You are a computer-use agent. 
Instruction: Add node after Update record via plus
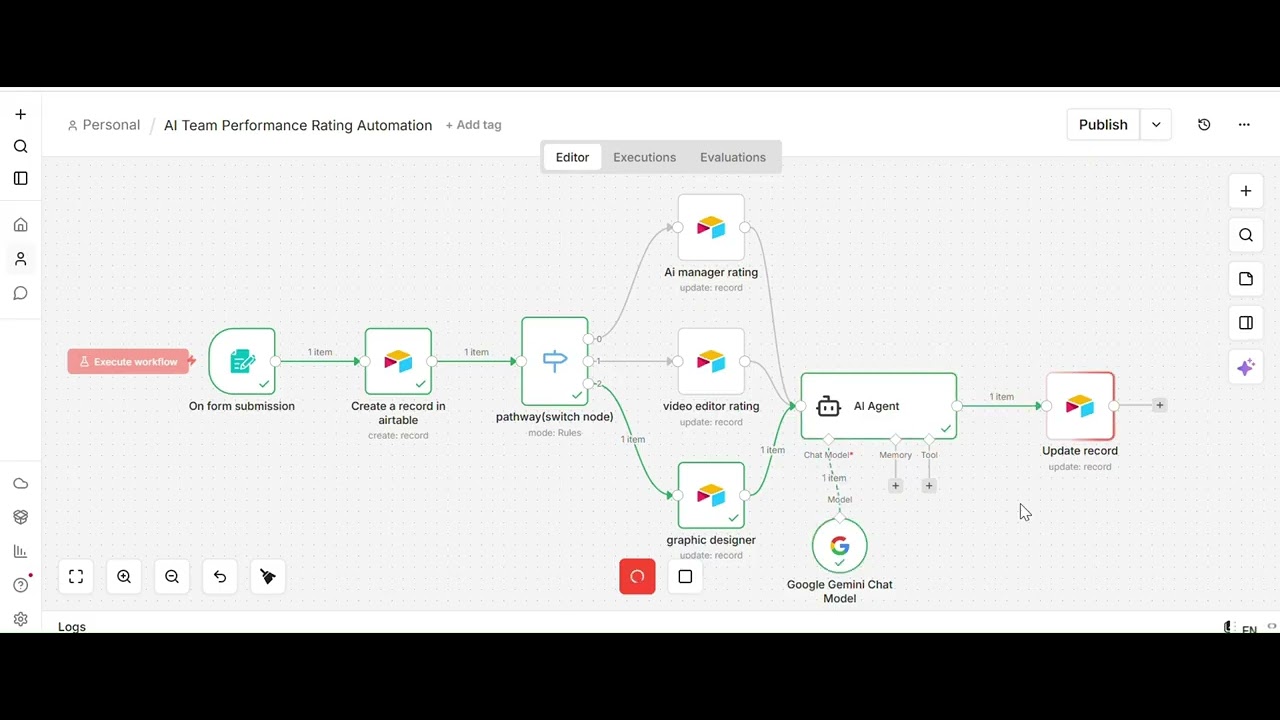tap(1159, 405)
